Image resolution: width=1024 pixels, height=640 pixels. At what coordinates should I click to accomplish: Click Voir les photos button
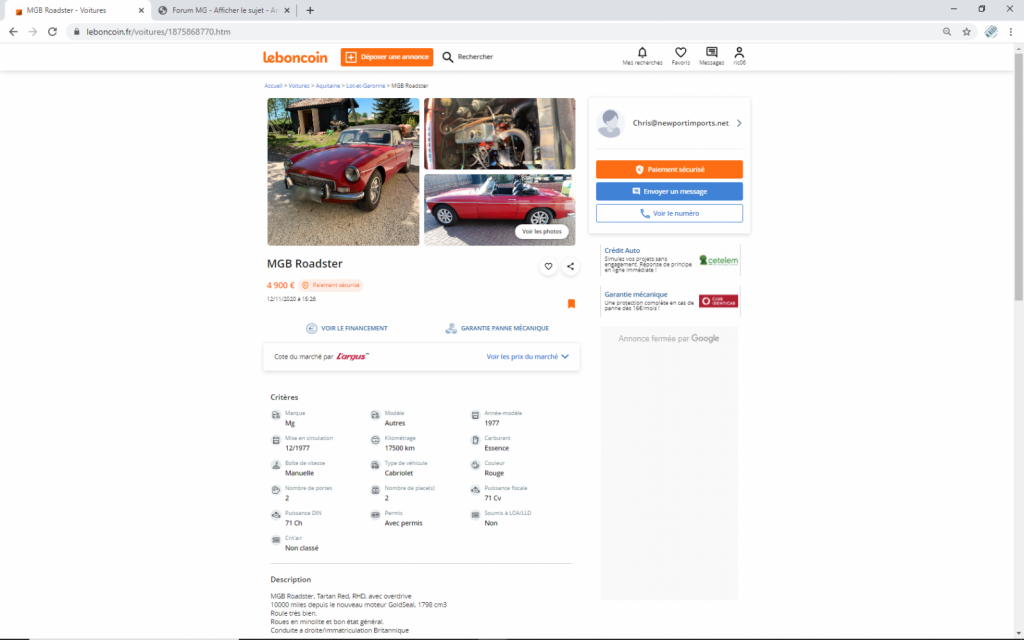pyautogui.click(x=541, y=231)
